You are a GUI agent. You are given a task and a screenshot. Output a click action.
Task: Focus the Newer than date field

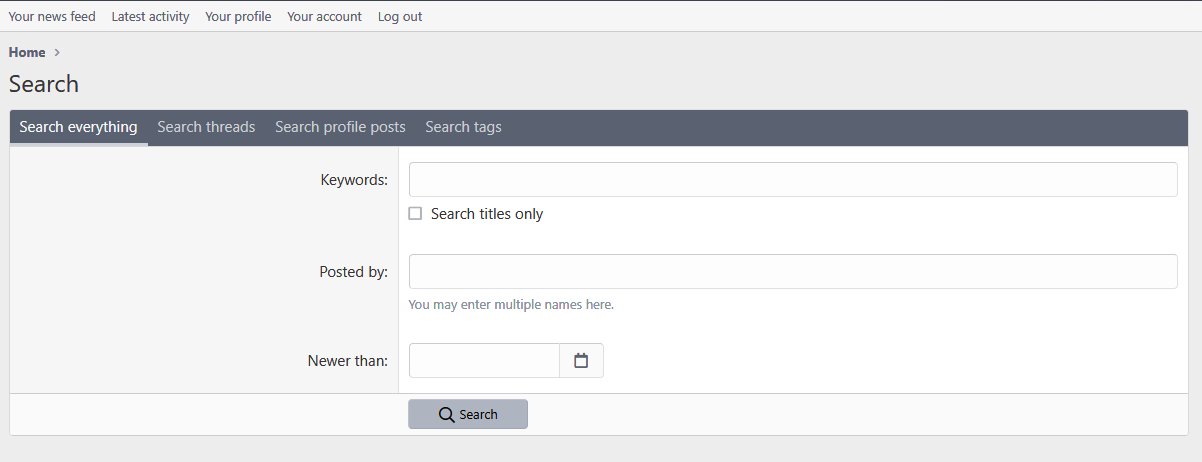484,361
